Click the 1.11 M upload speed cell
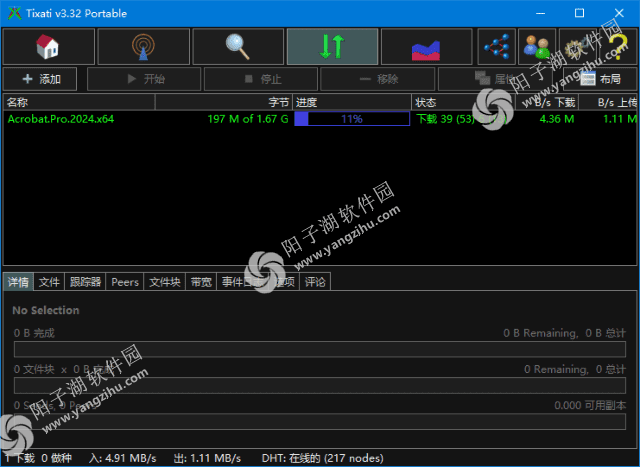The image size is (640, 467). [x=620, y=119]
